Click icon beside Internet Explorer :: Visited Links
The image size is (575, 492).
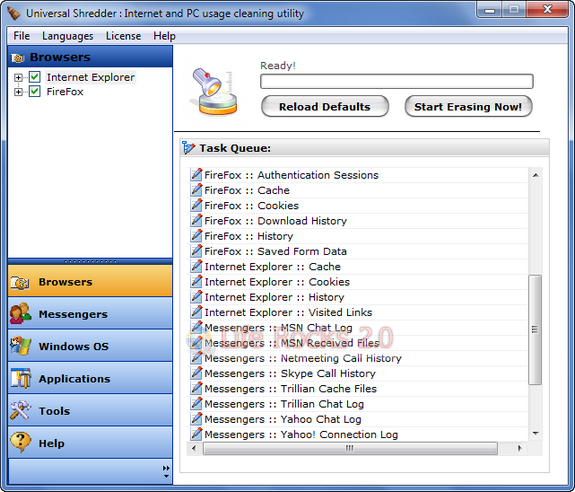click(x=196, y=312)
